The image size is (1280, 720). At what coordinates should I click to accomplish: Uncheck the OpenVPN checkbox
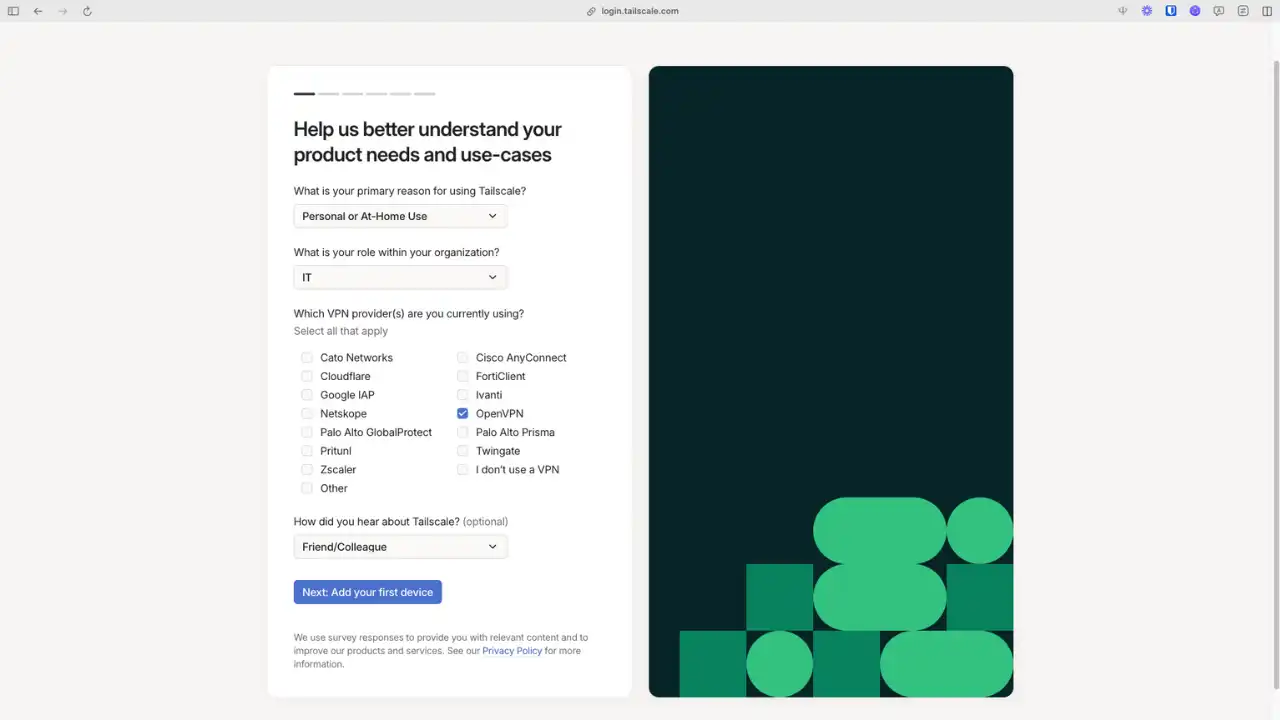click(x=462, y=414)
